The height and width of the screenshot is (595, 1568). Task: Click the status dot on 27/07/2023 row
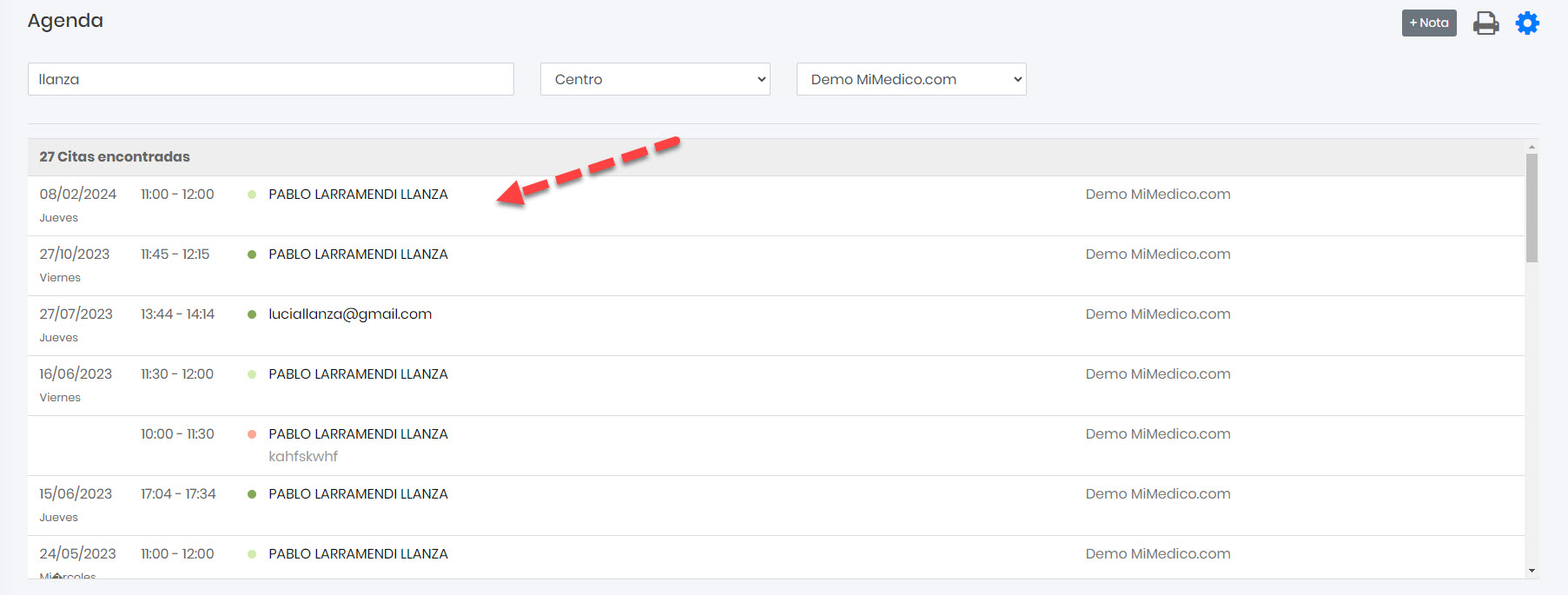(x=252, y=314)
